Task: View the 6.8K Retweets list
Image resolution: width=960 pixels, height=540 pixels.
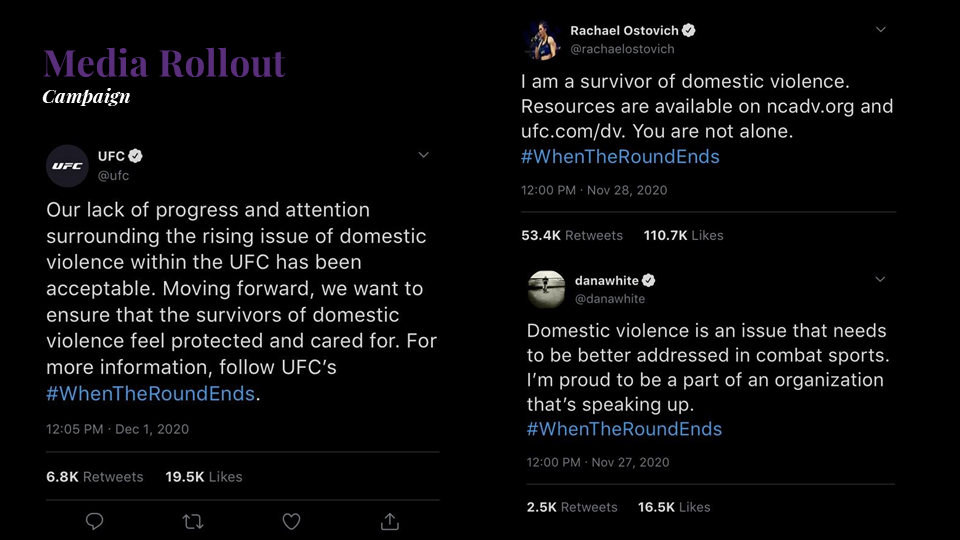Action: (x=95, y=476)
